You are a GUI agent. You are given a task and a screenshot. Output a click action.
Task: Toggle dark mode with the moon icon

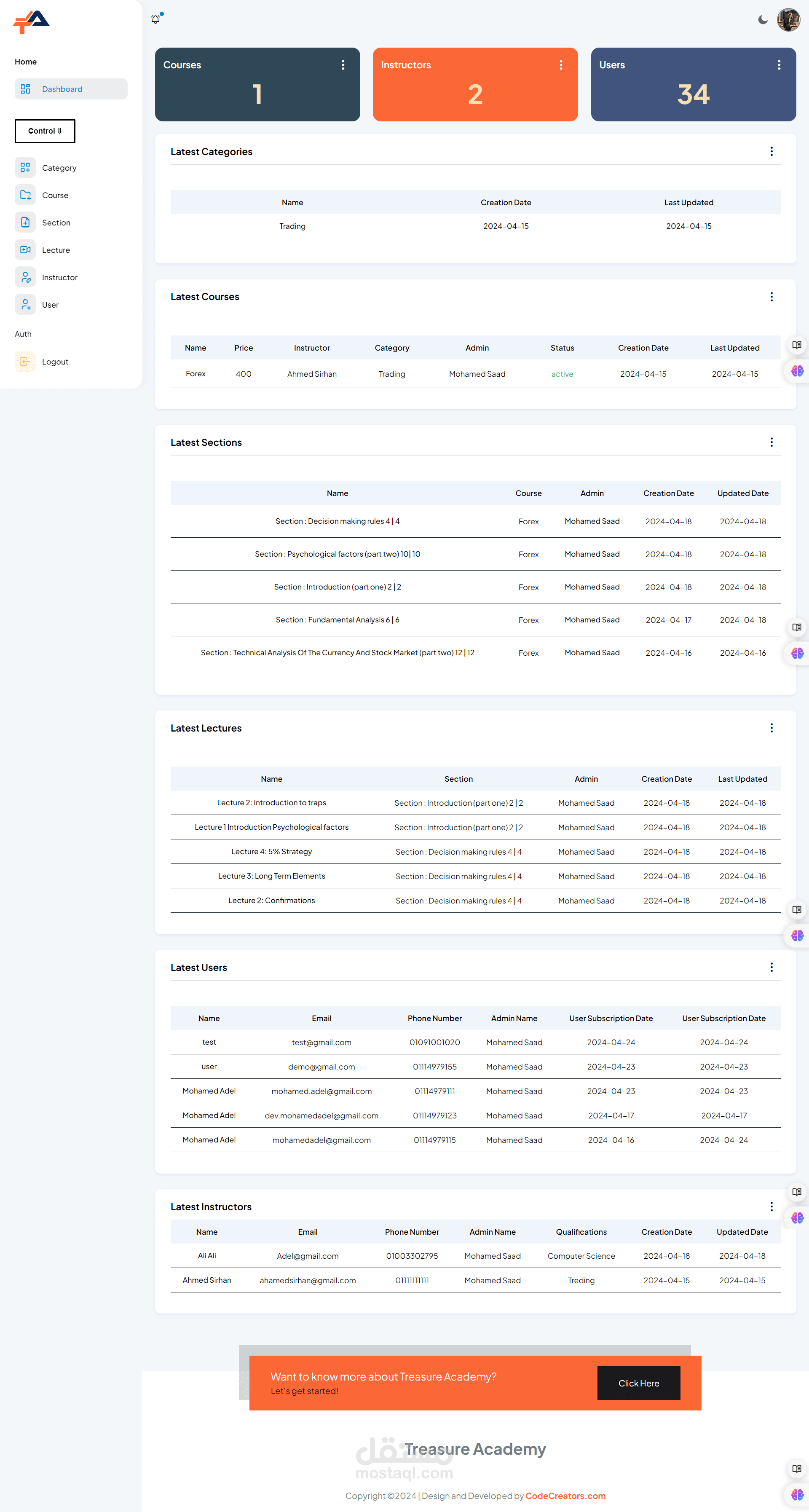pos(763,20)
